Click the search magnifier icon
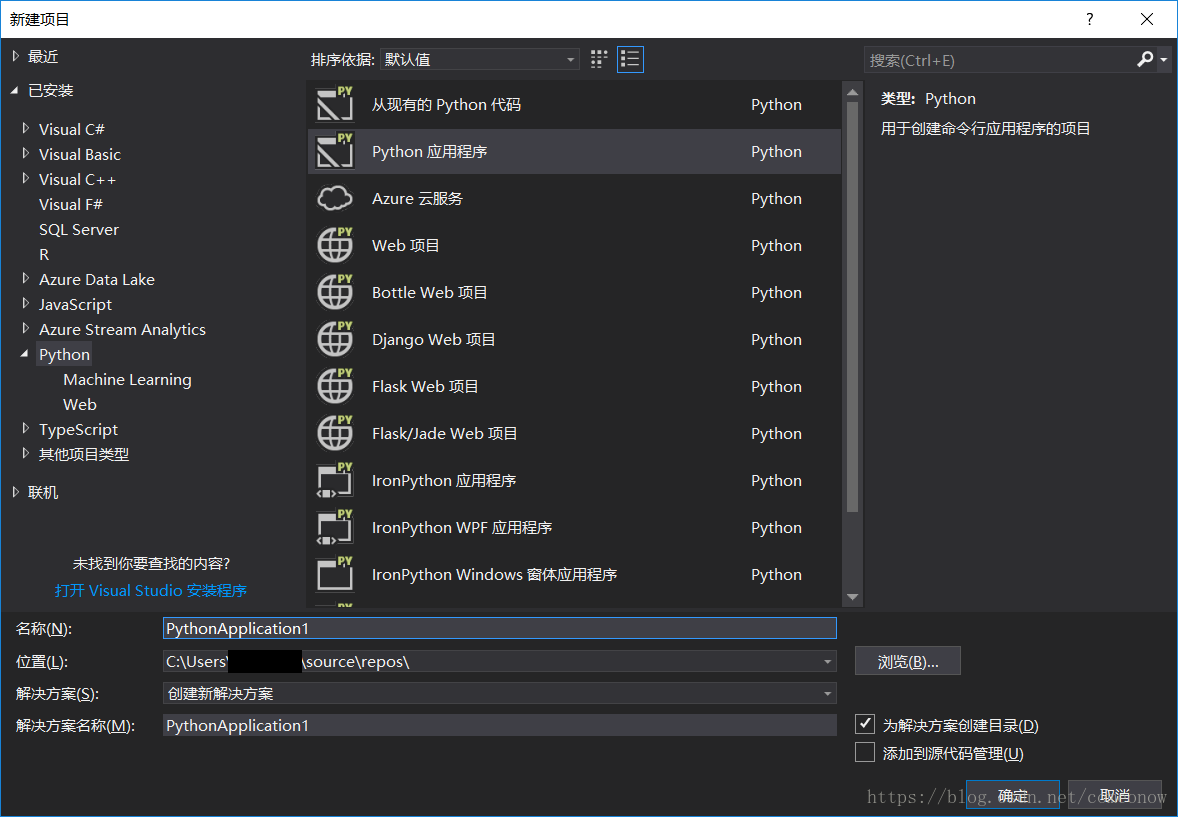This screenshot has width=1178, height=817. point(1145,59)
